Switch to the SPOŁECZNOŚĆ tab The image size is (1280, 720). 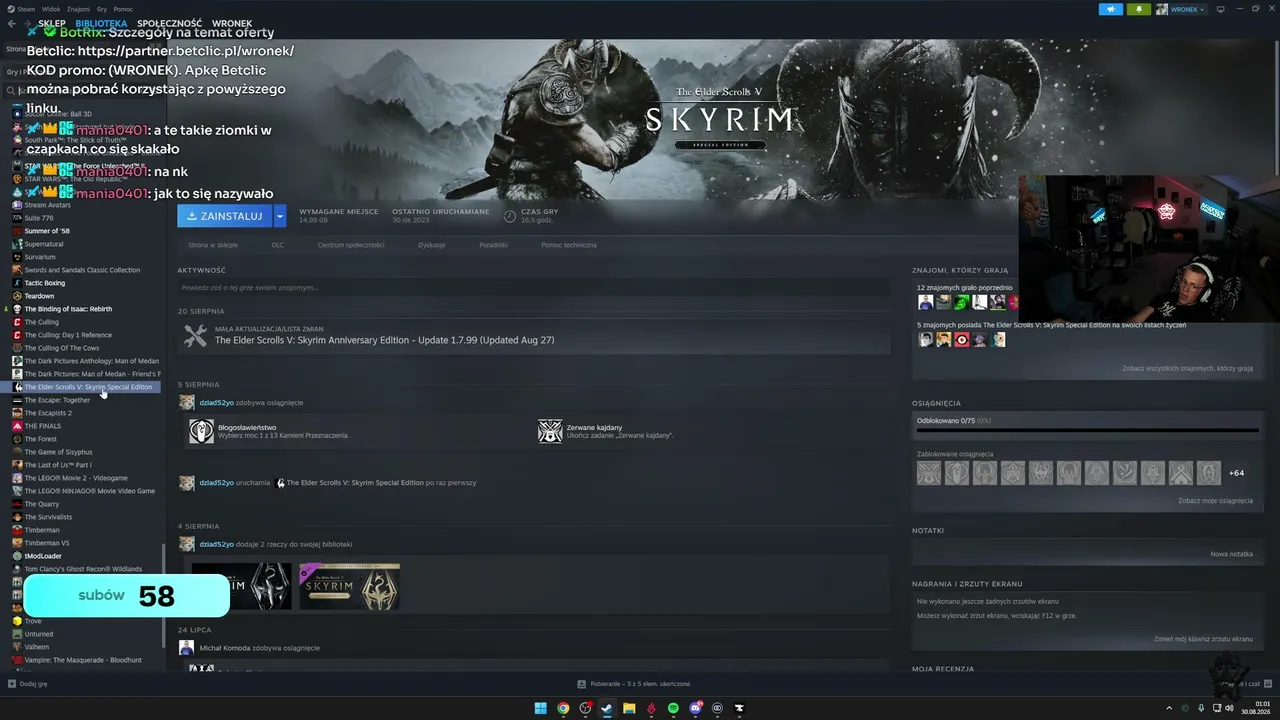point(169,23)
